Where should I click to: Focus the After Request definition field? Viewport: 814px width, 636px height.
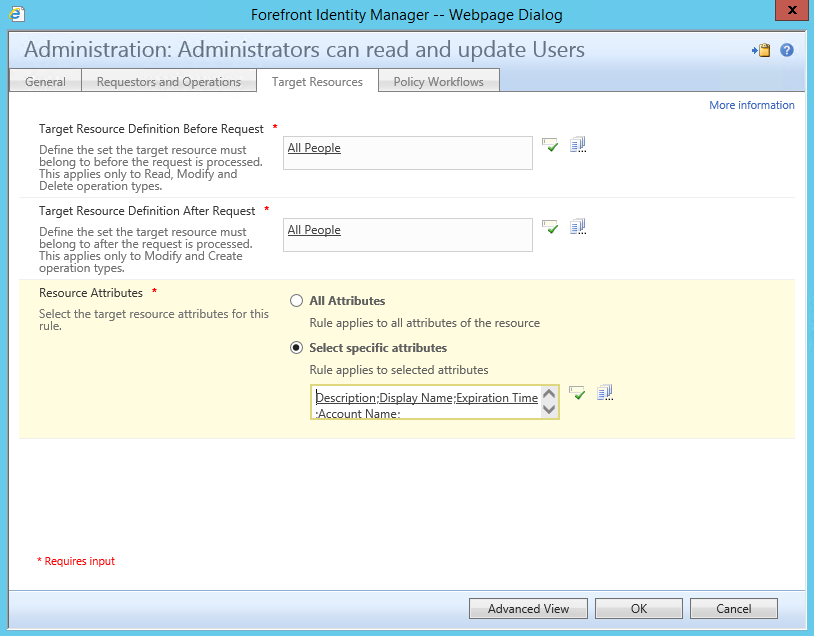coord(408,235)
